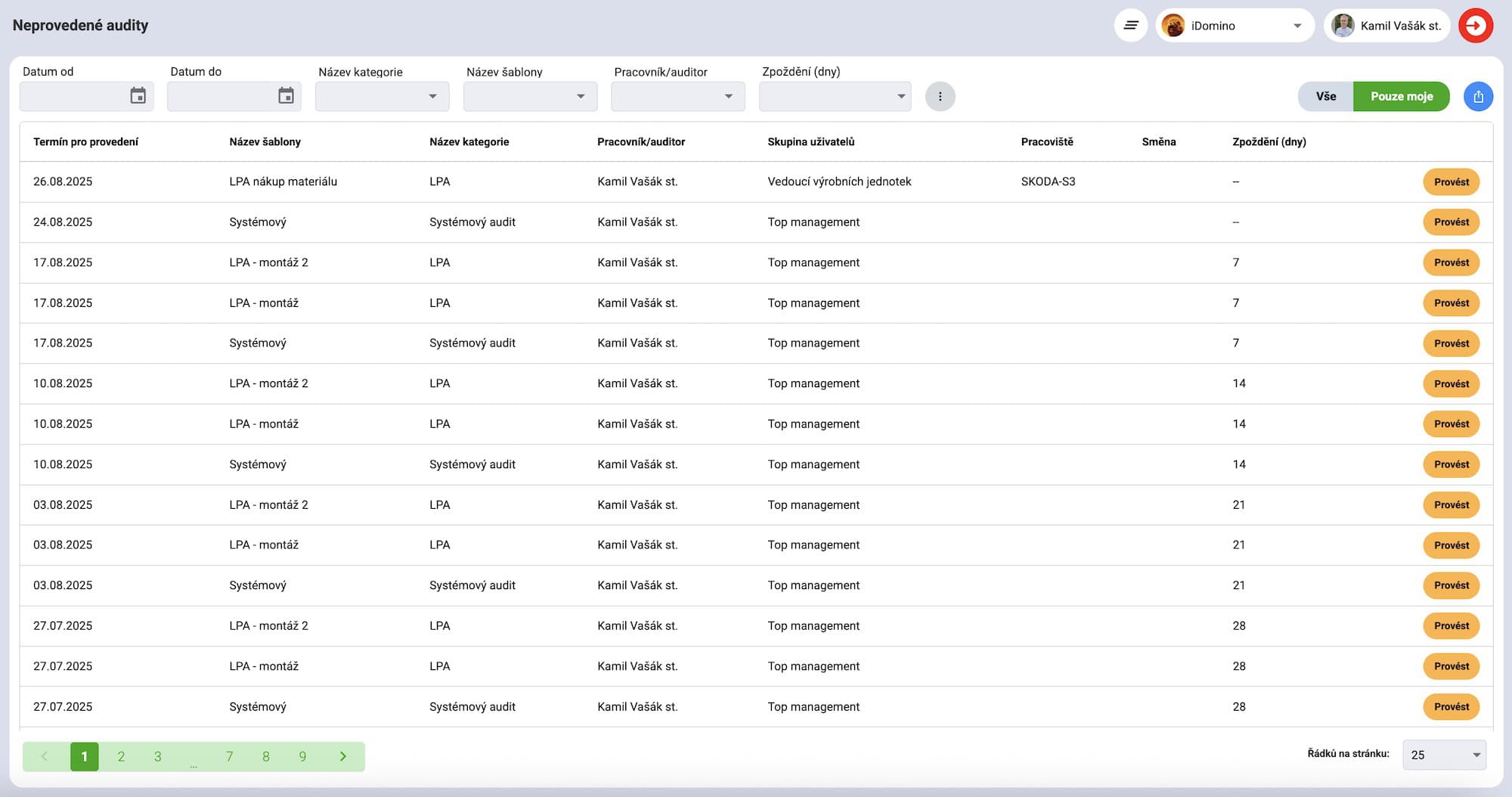Click the red logout arrow icon
Screen dimensions: 1512x797
1475,26
